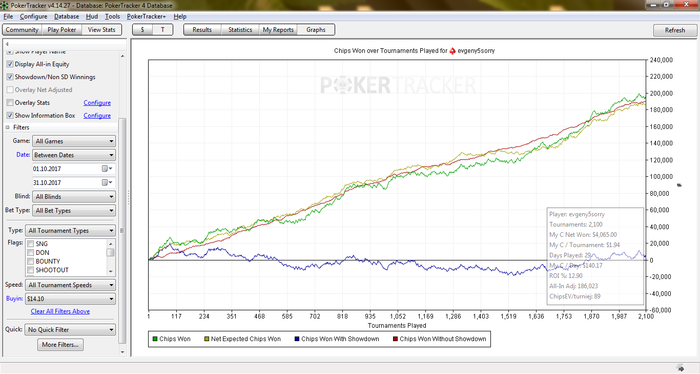Enable the Overlay Stats checkbox

tap(10, 103)
